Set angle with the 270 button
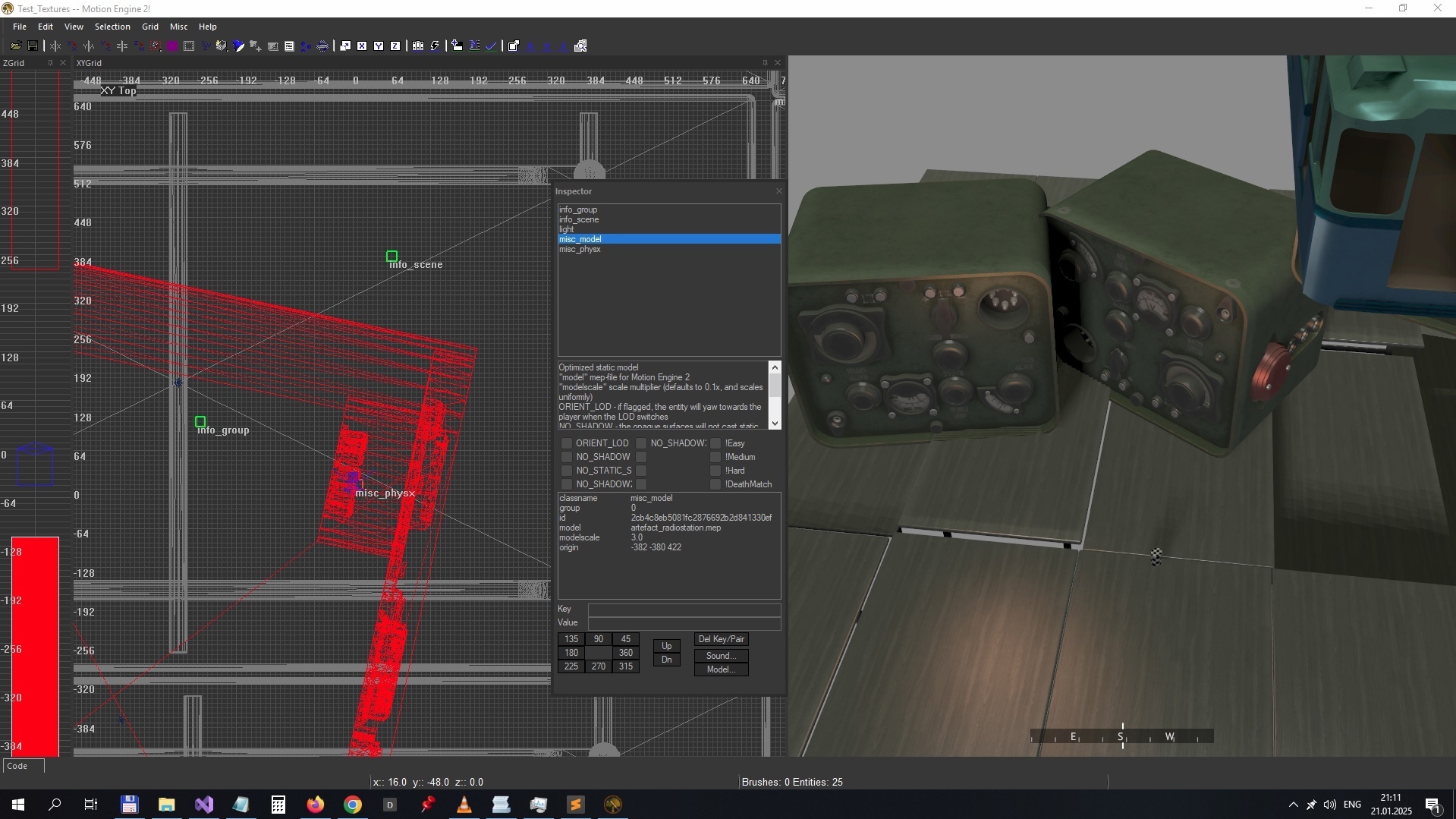Viewport: 1456px width, 819px height. tap(599, 666)
